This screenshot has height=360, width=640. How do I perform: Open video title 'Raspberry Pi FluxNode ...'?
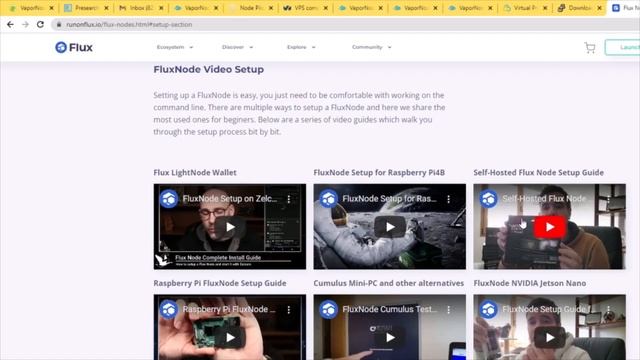coord(229,309)
